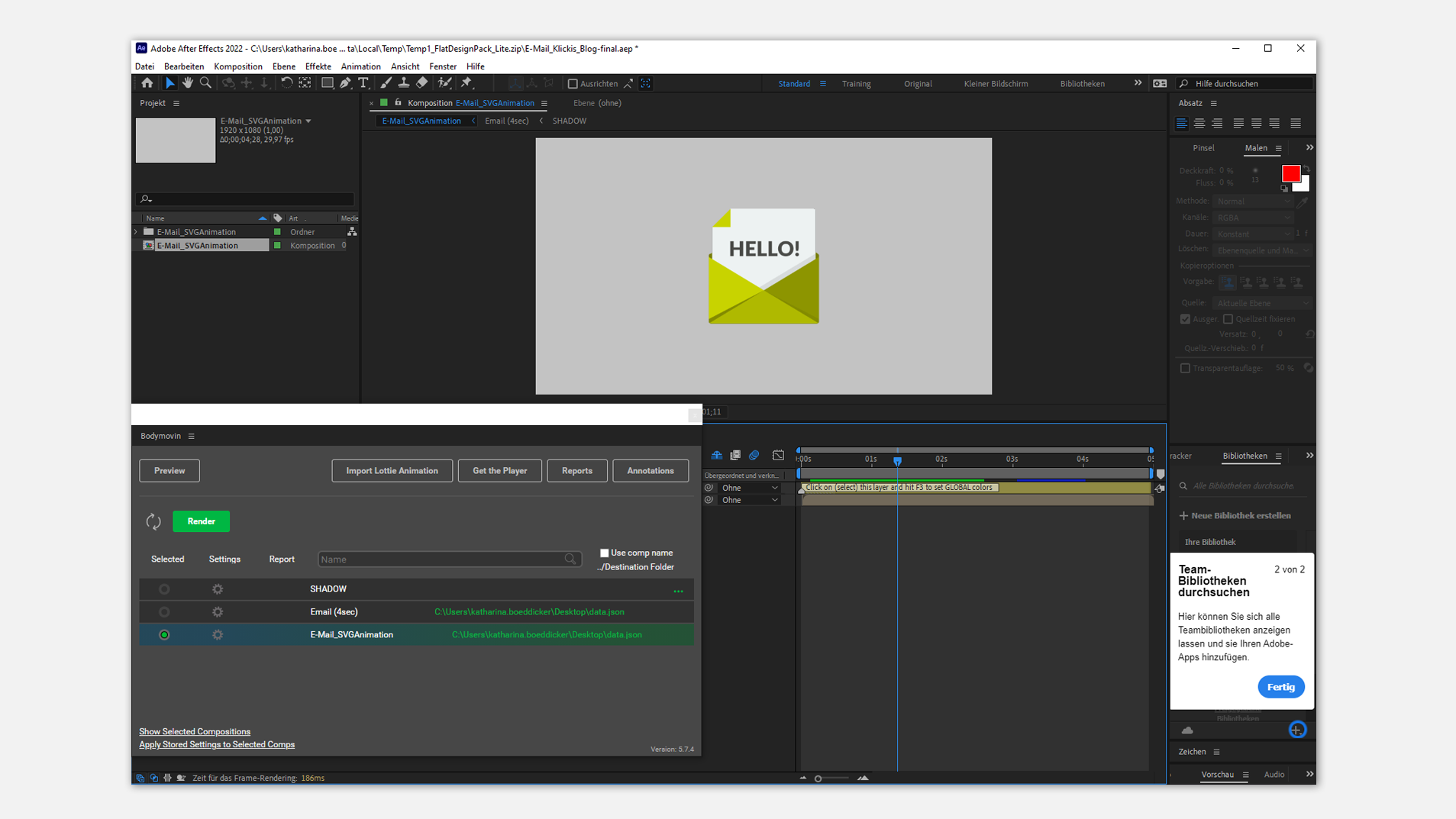
Task: Toggle motion blur icon in timeline
Action: coord(754,456)
